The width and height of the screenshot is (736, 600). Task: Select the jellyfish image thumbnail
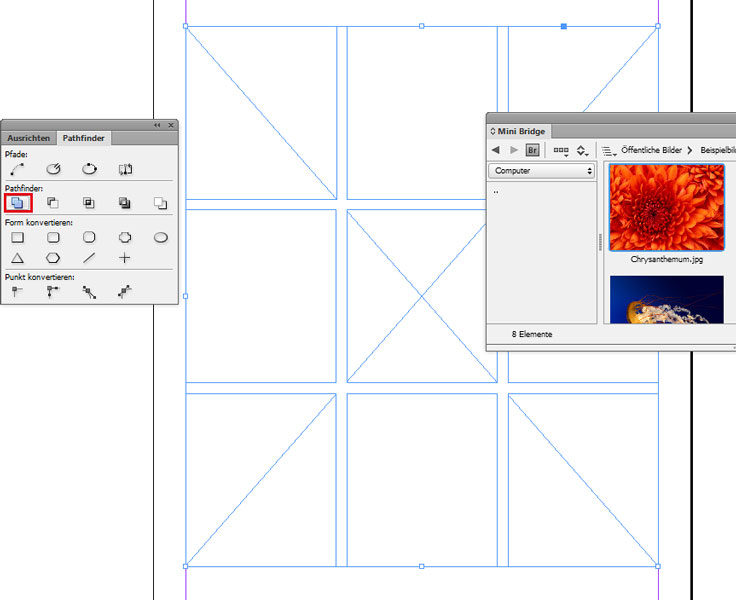coord(666,300)
